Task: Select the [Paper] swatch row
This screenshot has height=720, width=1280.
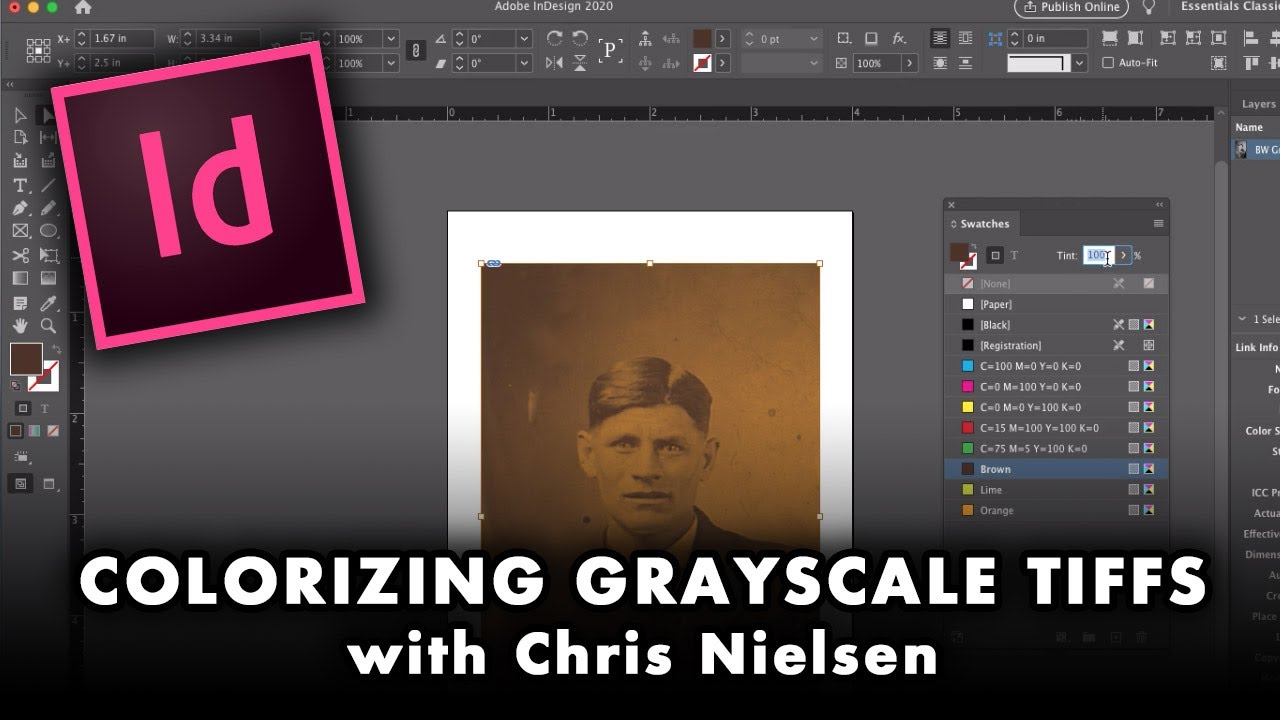Action: pyautogui.click(x=1056, y=304)
